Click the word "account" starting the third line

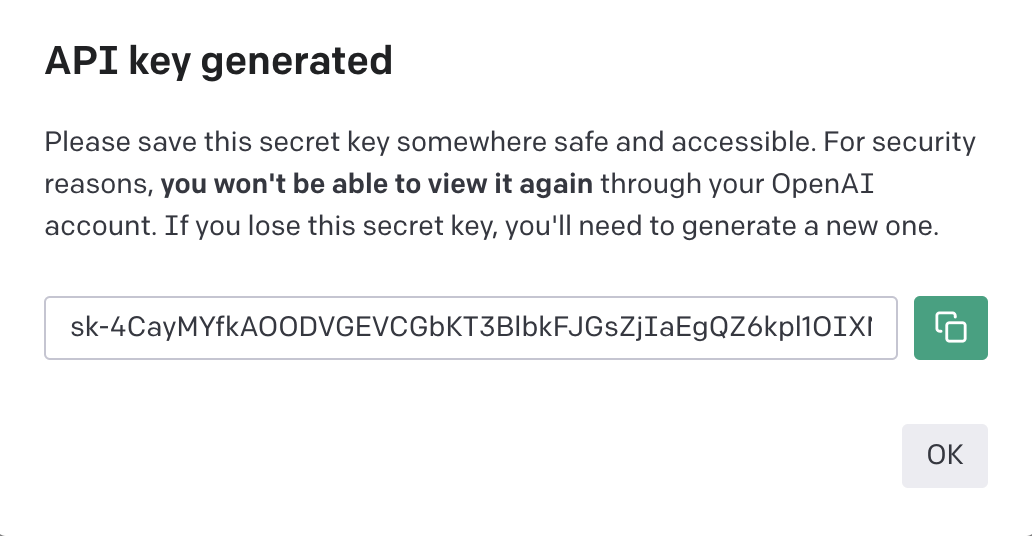click(x=96, y=226)
